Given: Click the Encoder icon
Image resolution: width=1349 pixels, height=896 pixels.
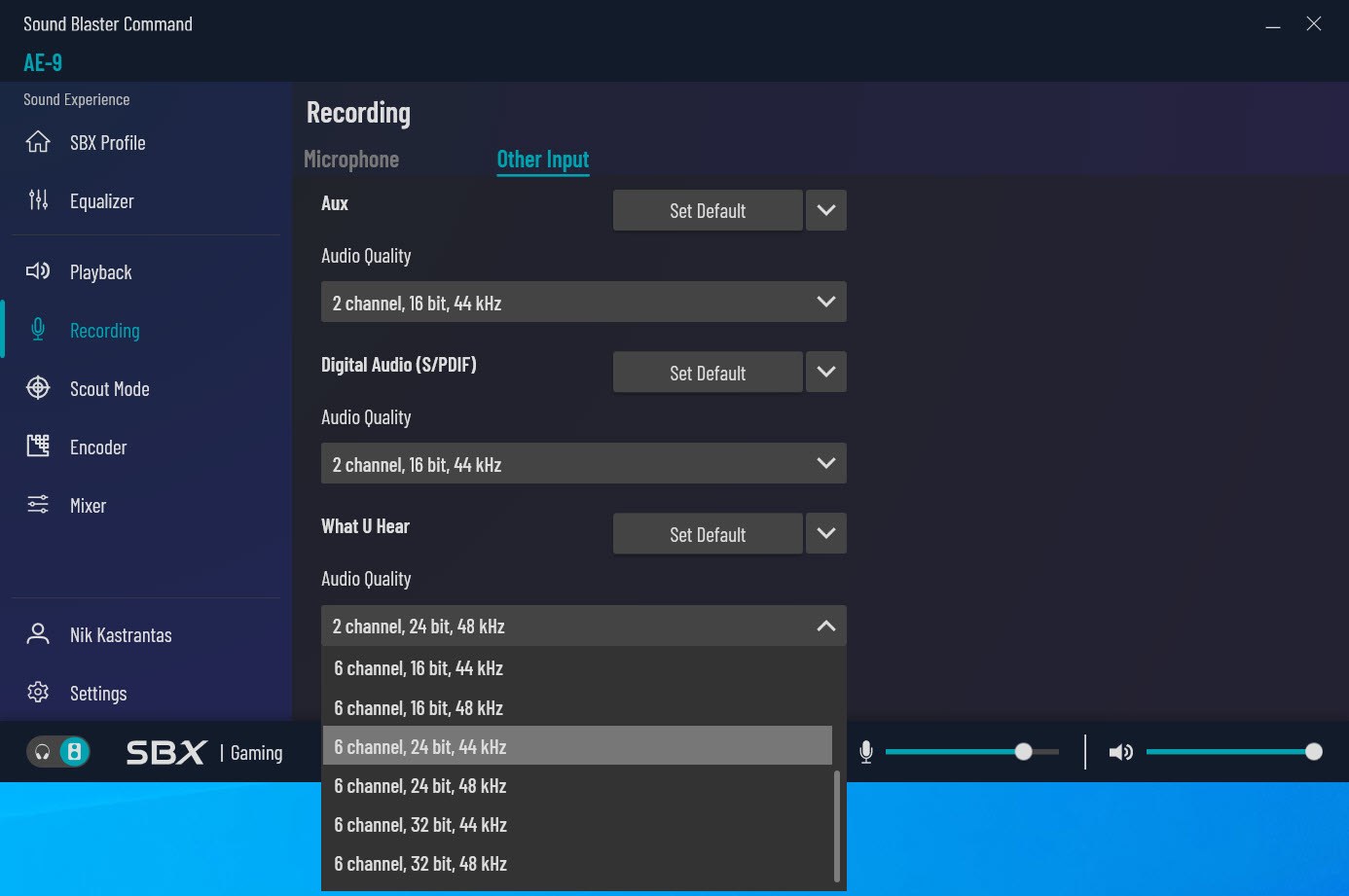Looking at the screenshot, I should coord(38,447).
